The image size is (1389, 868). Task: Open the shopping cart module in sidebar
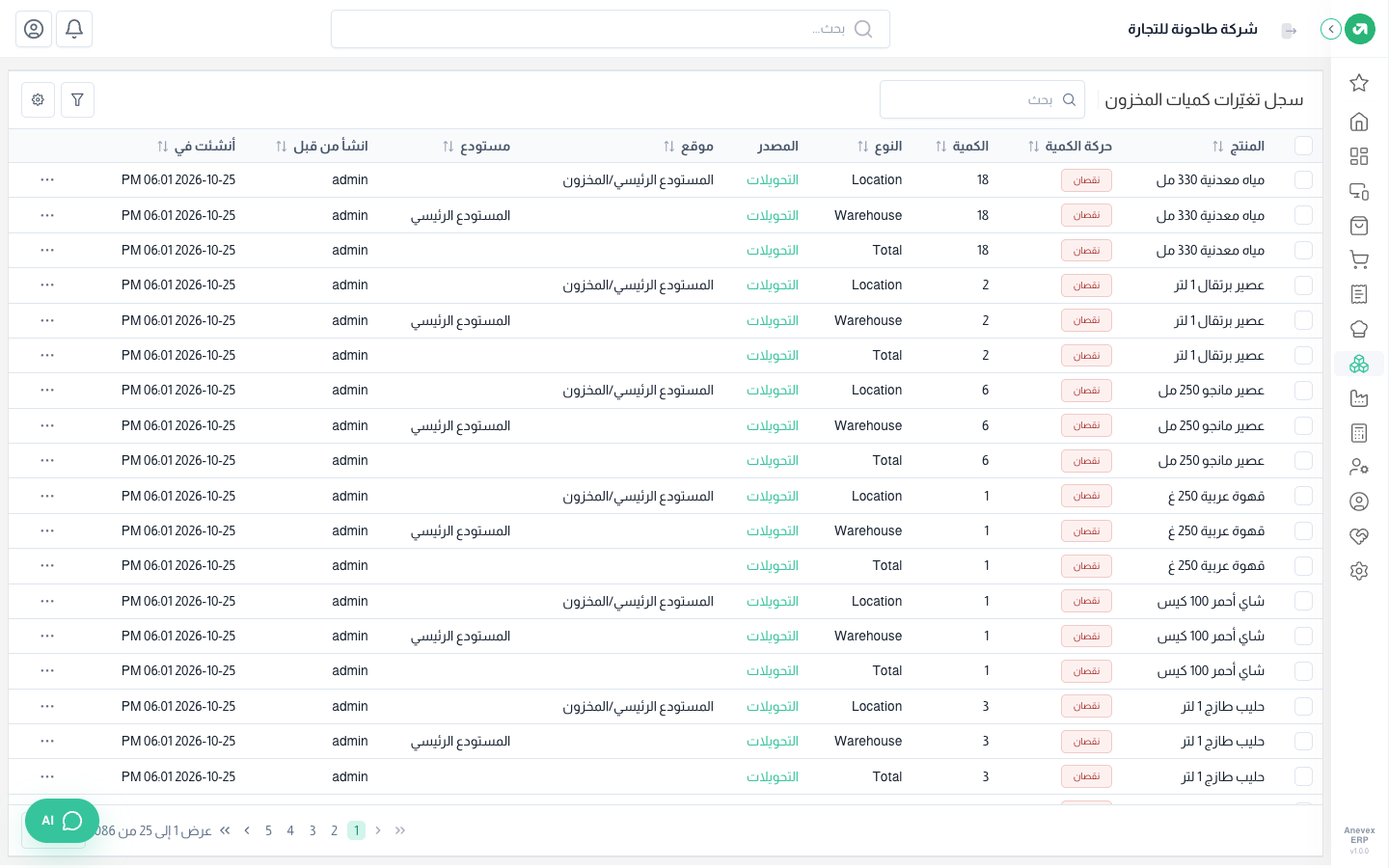point(1359,259)
